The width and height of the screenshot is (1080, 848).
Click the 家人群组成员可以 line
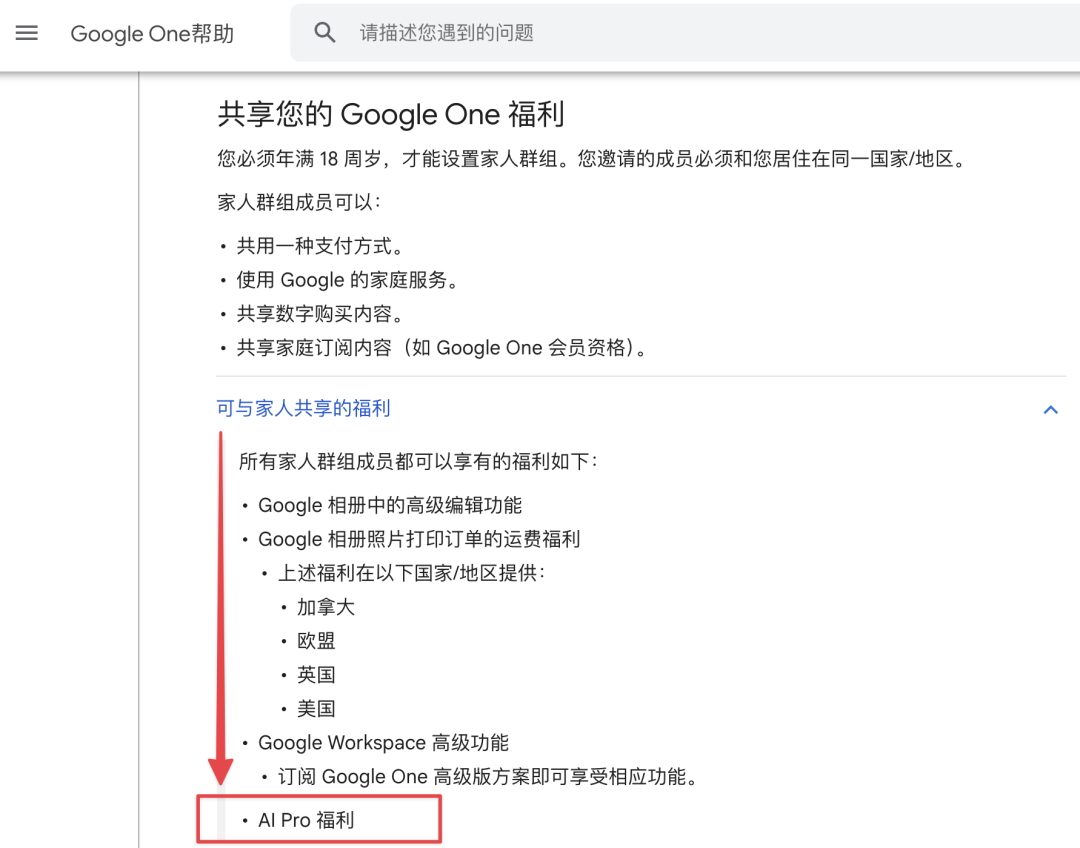tap(299, 203)
